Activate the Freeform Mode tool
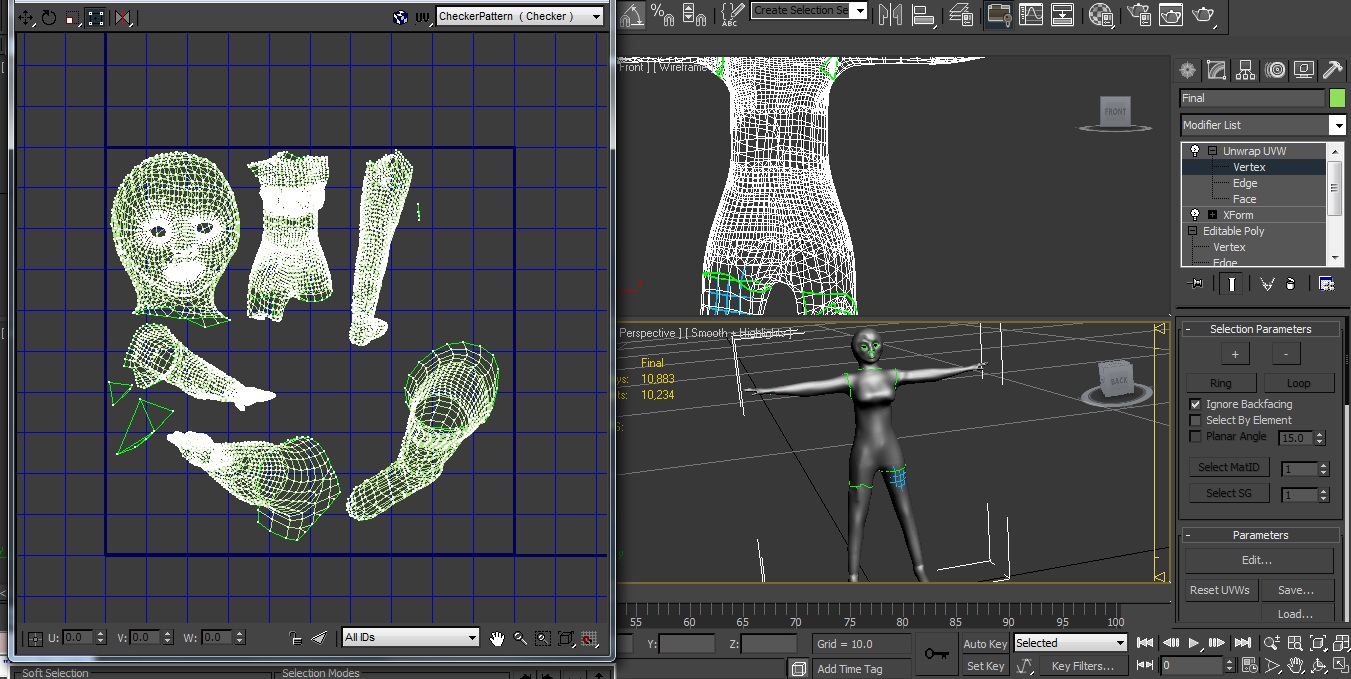This screenshot has width=1351, height=679. click(96, 17)
